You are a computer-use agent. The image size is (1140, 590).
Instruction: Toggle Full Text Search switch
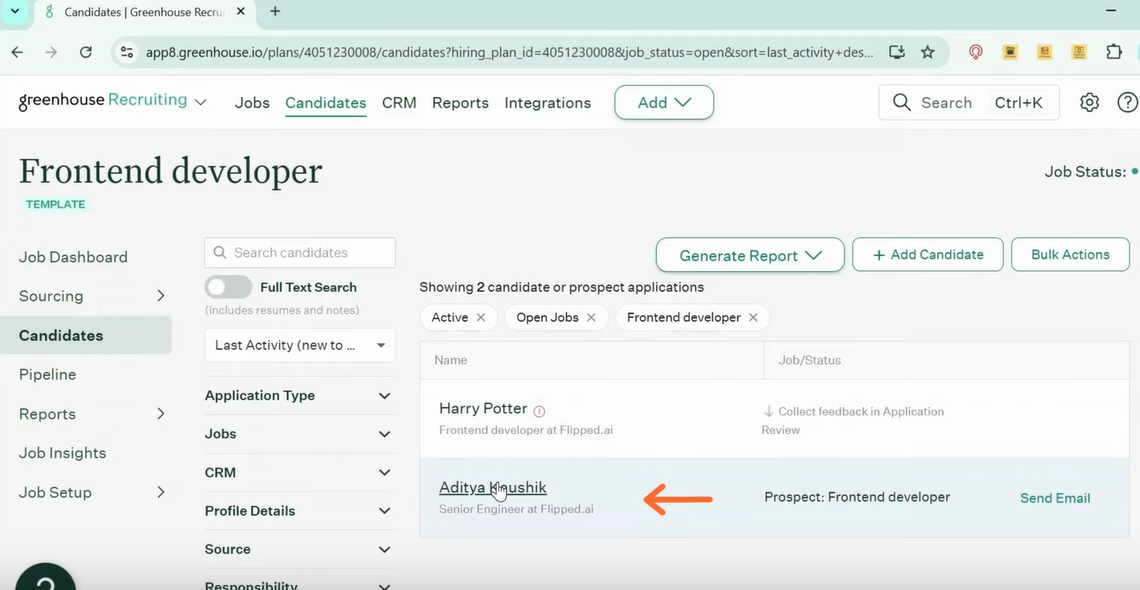pos(228,287)
